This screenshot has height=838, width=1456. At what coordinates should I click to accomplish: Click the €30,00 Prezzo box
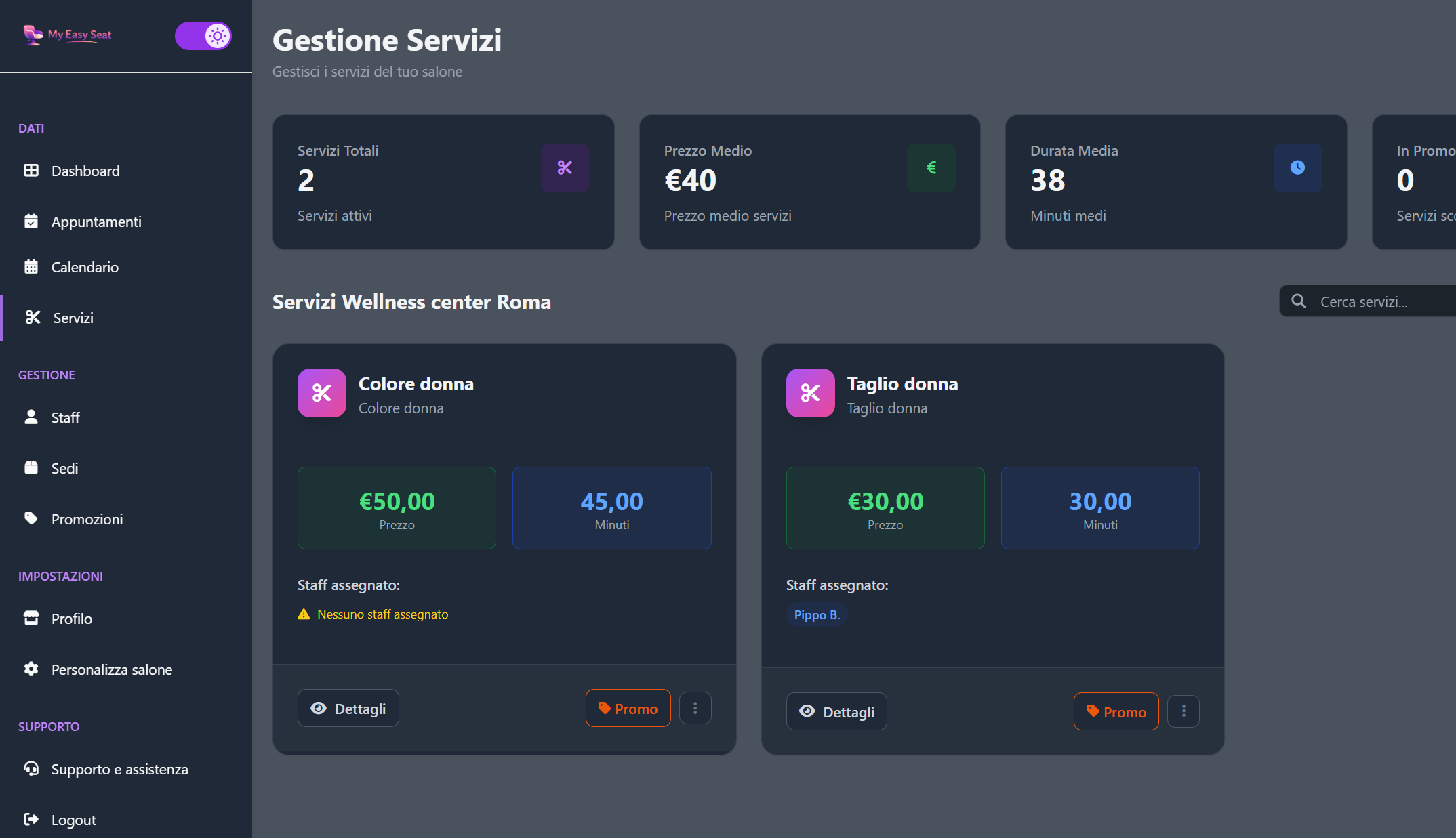point(885,508)
